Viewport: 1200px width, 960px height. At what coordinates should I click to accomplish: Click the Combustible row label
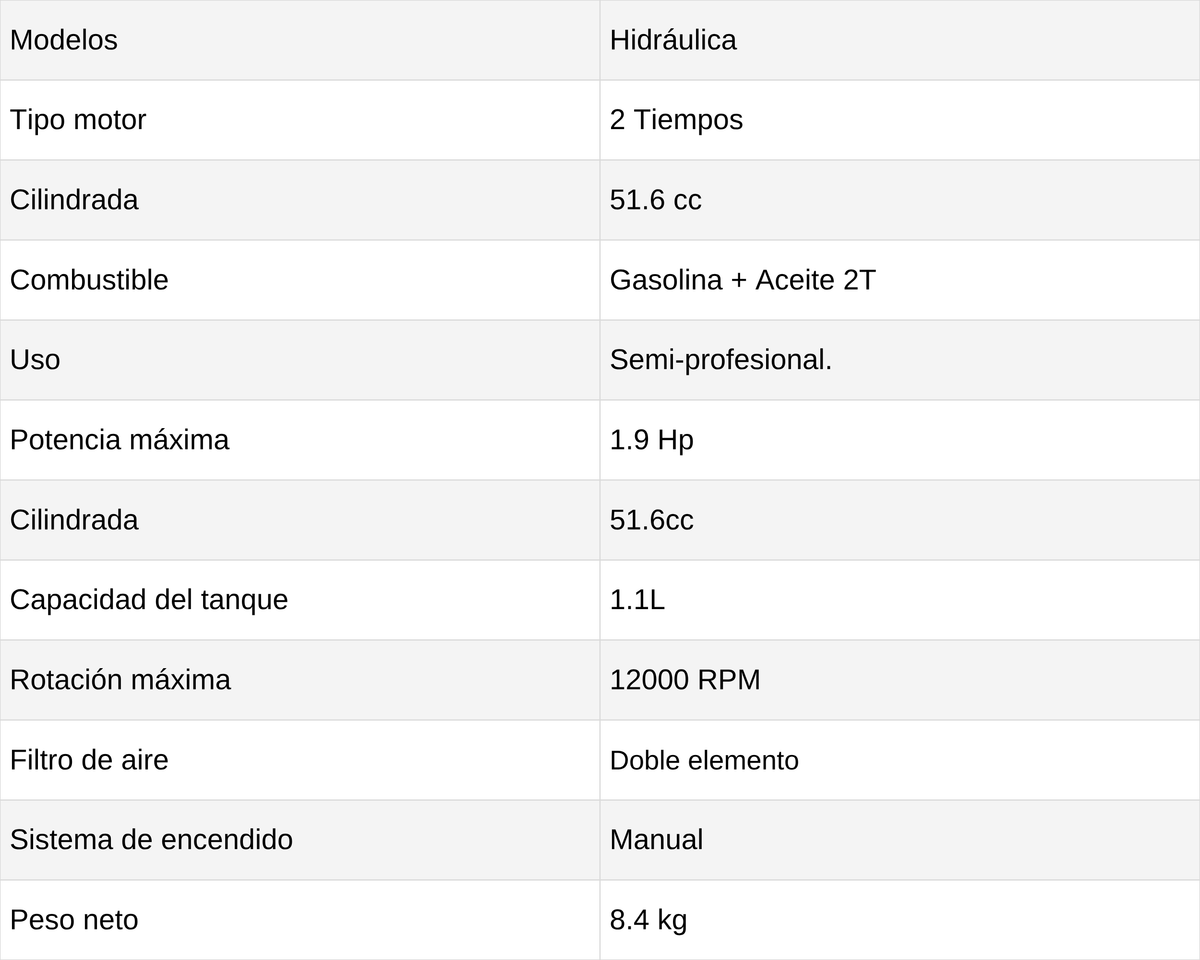point(89,280)
